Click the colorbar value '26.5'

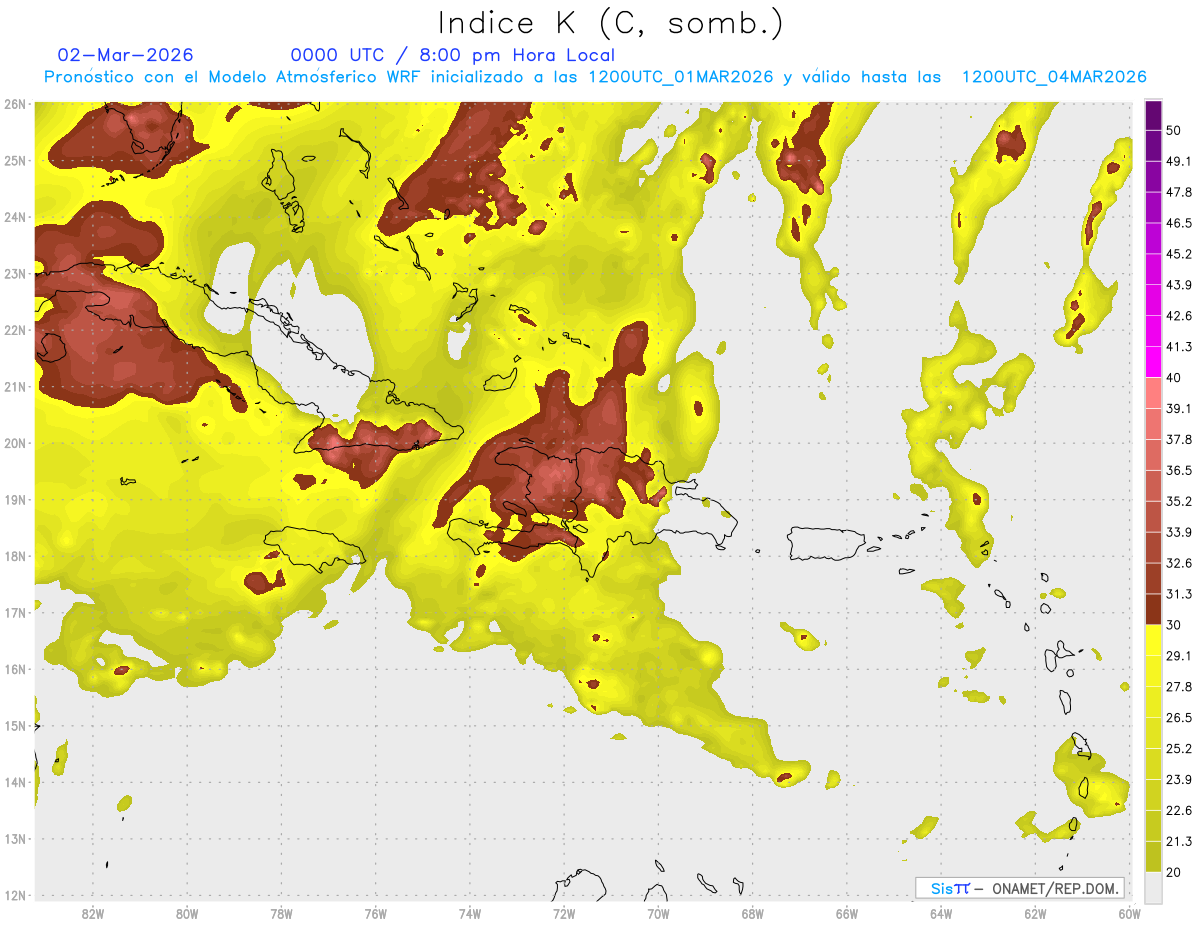point(1179,718)
